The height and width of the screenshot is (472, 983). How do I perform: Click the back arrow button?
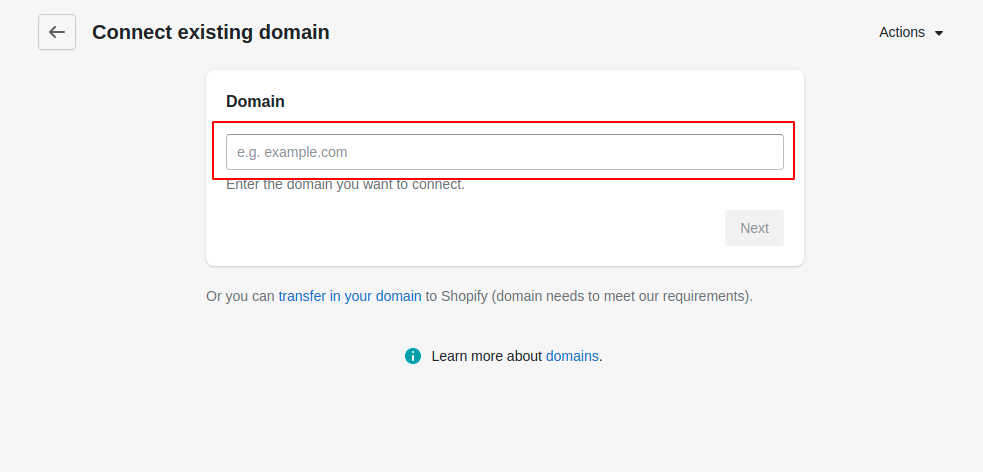57,32
